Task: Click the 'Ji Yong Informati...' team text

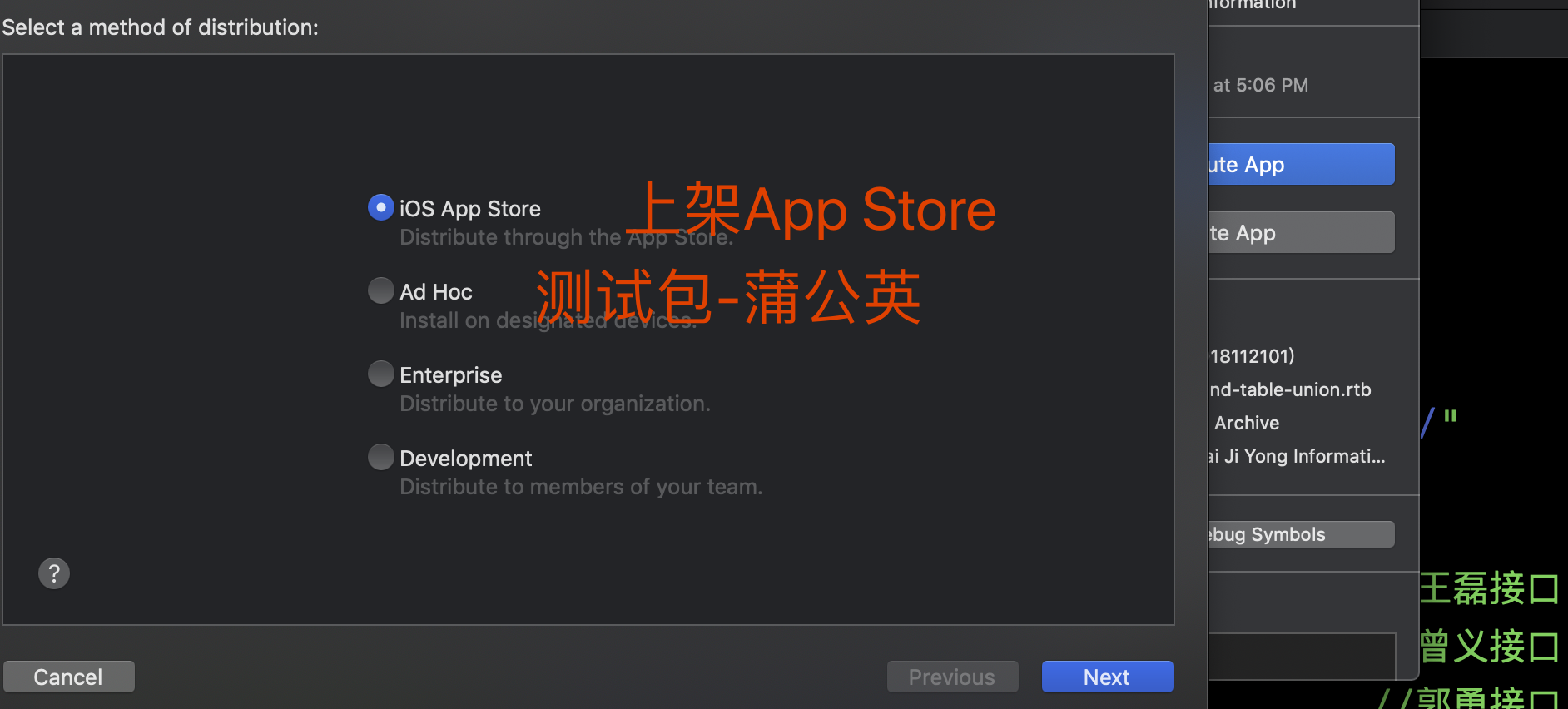Action: [1305, 456]
